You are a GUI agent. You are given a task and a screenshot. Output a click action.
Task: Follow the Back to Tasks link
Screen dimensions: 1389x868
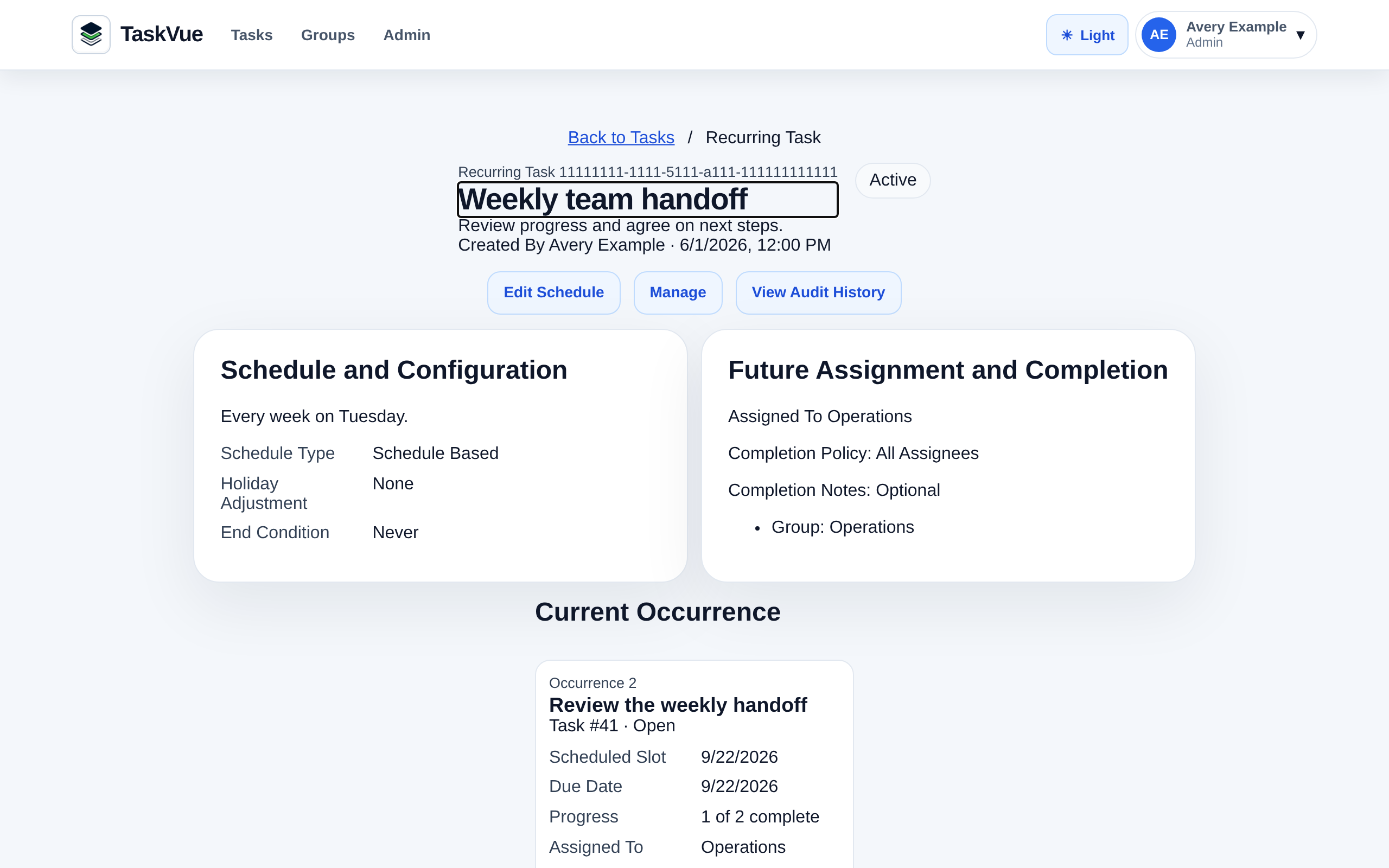621,137
